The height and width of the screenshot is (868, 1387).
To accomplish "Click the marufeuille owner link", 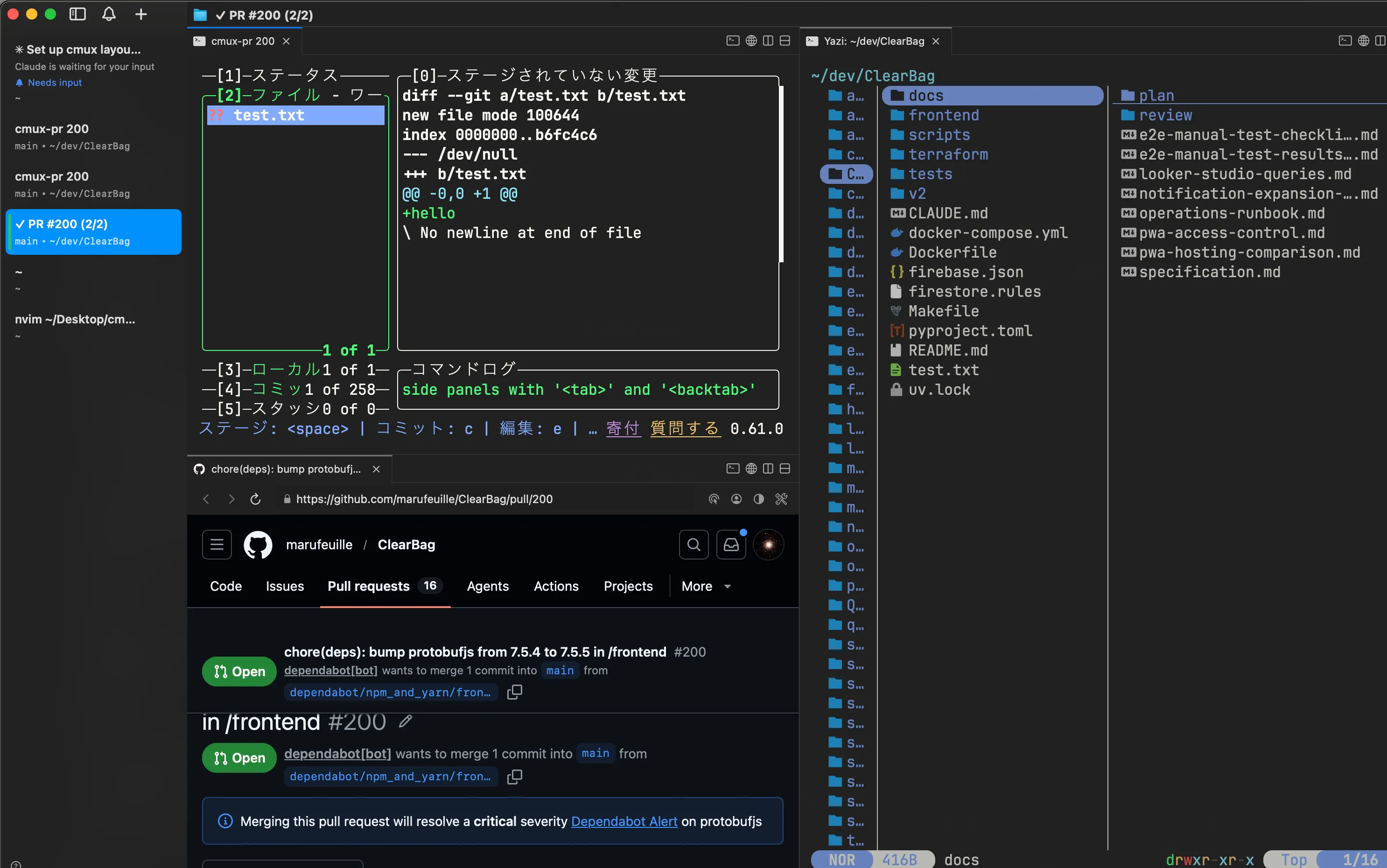I will point(319,544).
